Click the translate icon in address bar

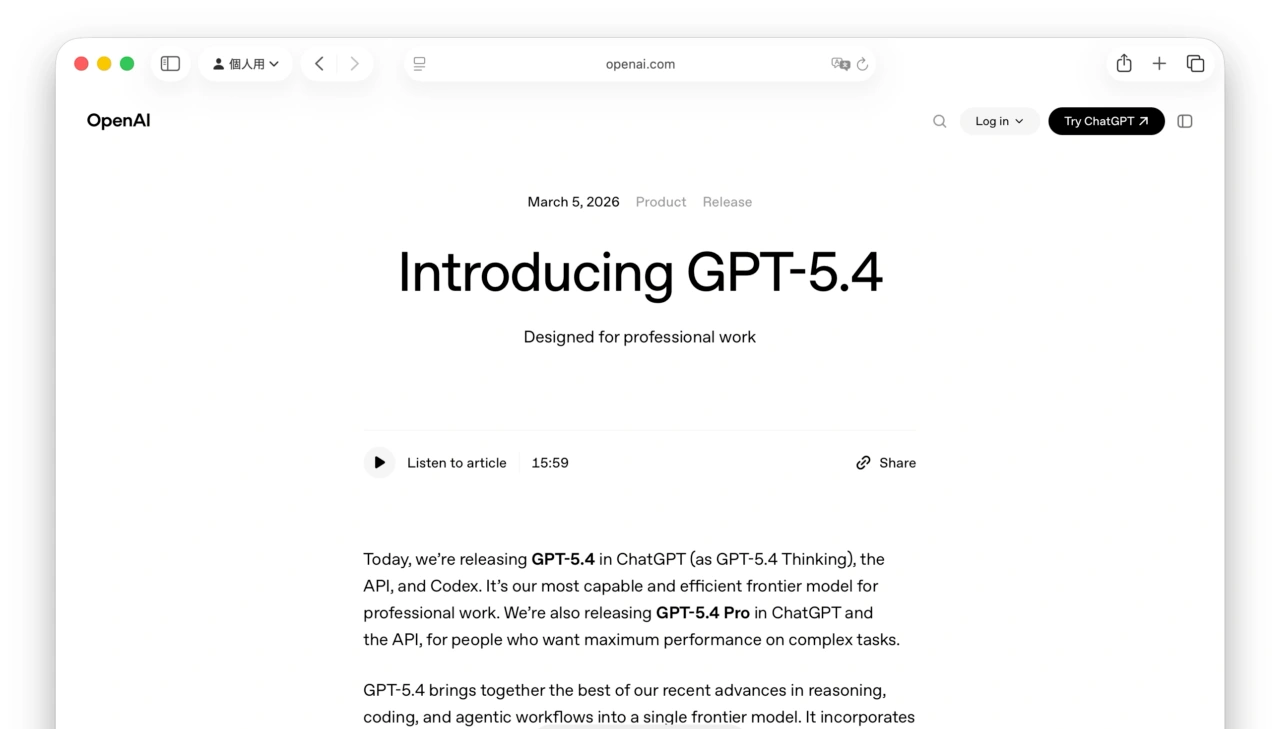pos(841,63)
